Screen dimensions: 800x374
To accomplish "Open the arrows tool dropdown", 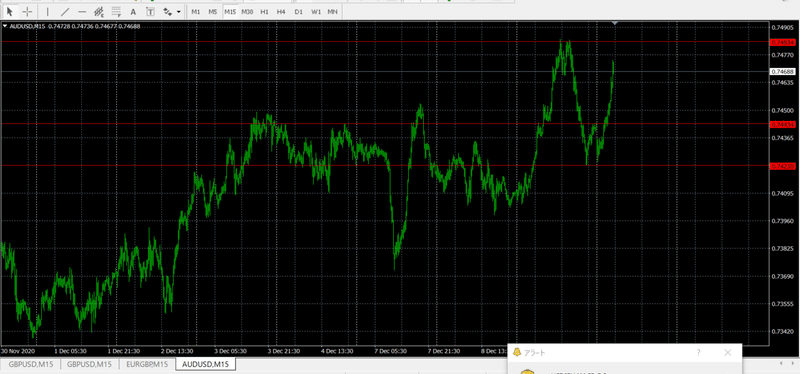I will pos(179,11).
